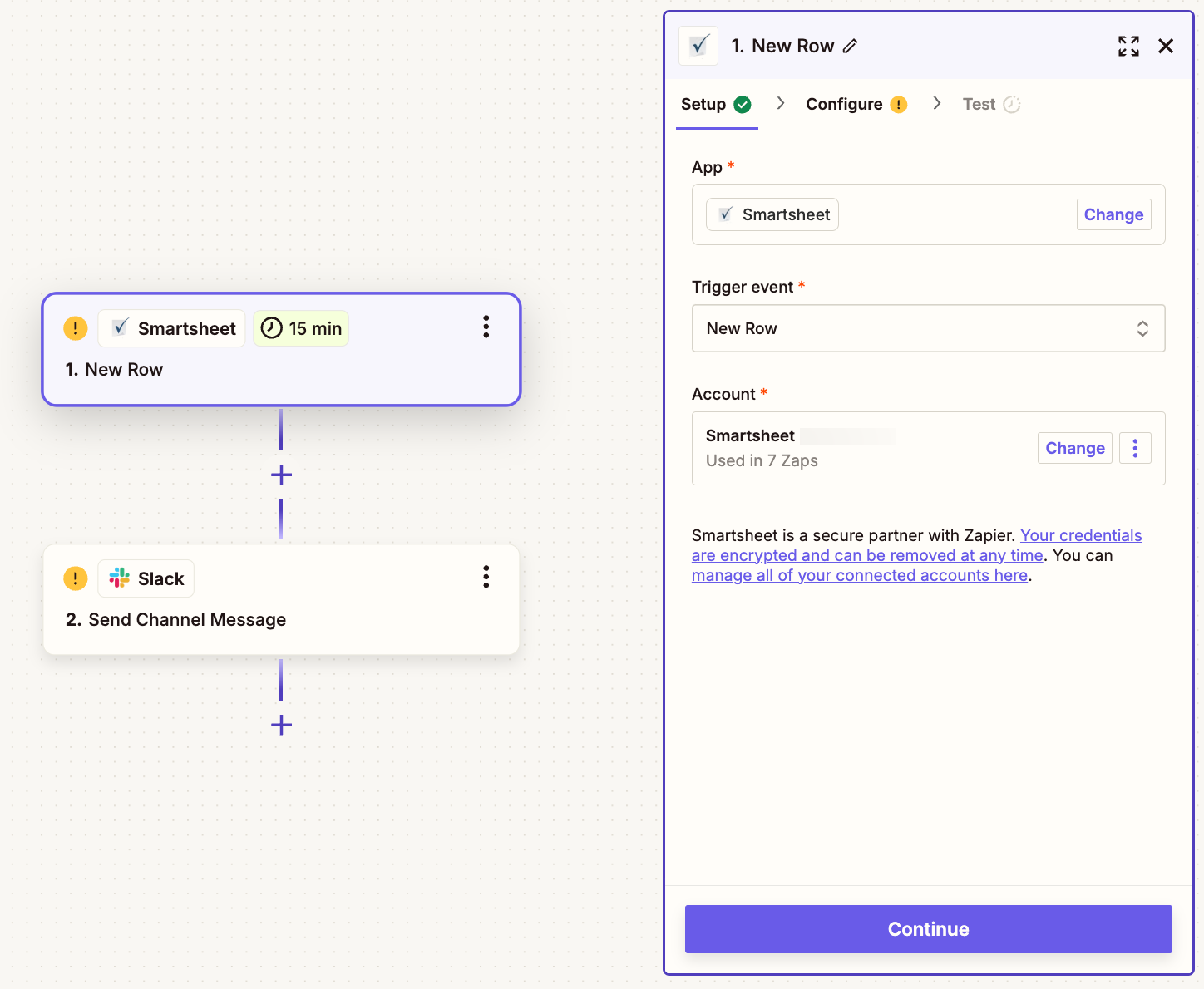Click the Test pending clock icon
1204x989 pixels.
(1011, 104)
